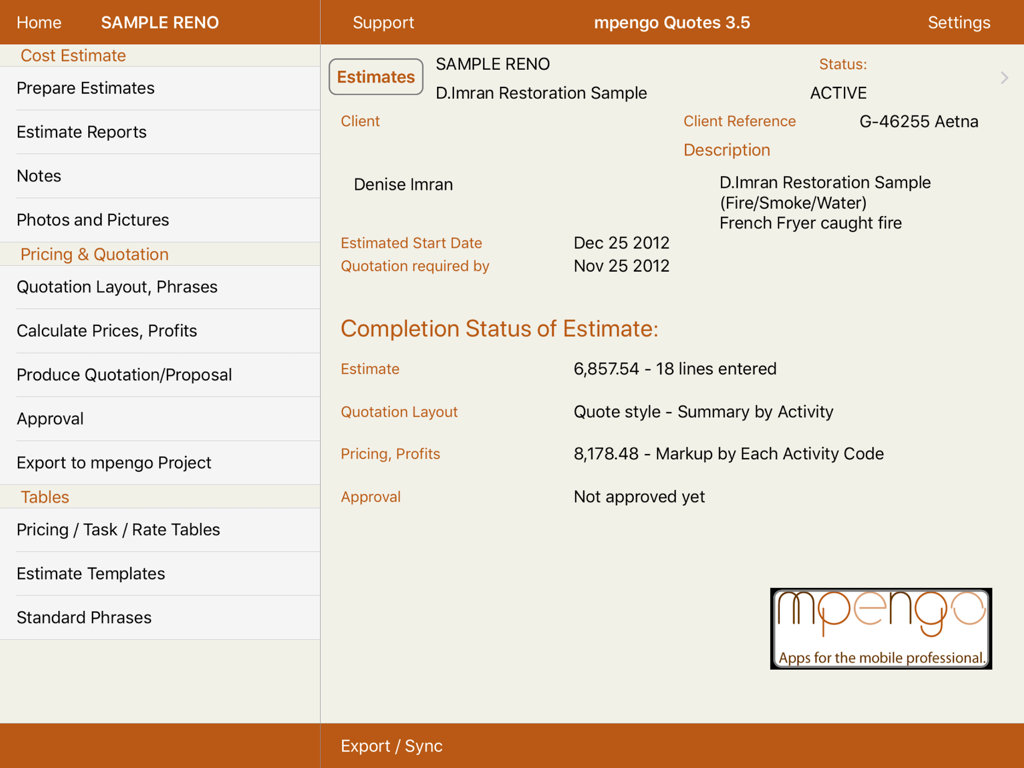The image size is (1024, 768).
Task: Click the mpengo logo image
Action: coord(880,628)
